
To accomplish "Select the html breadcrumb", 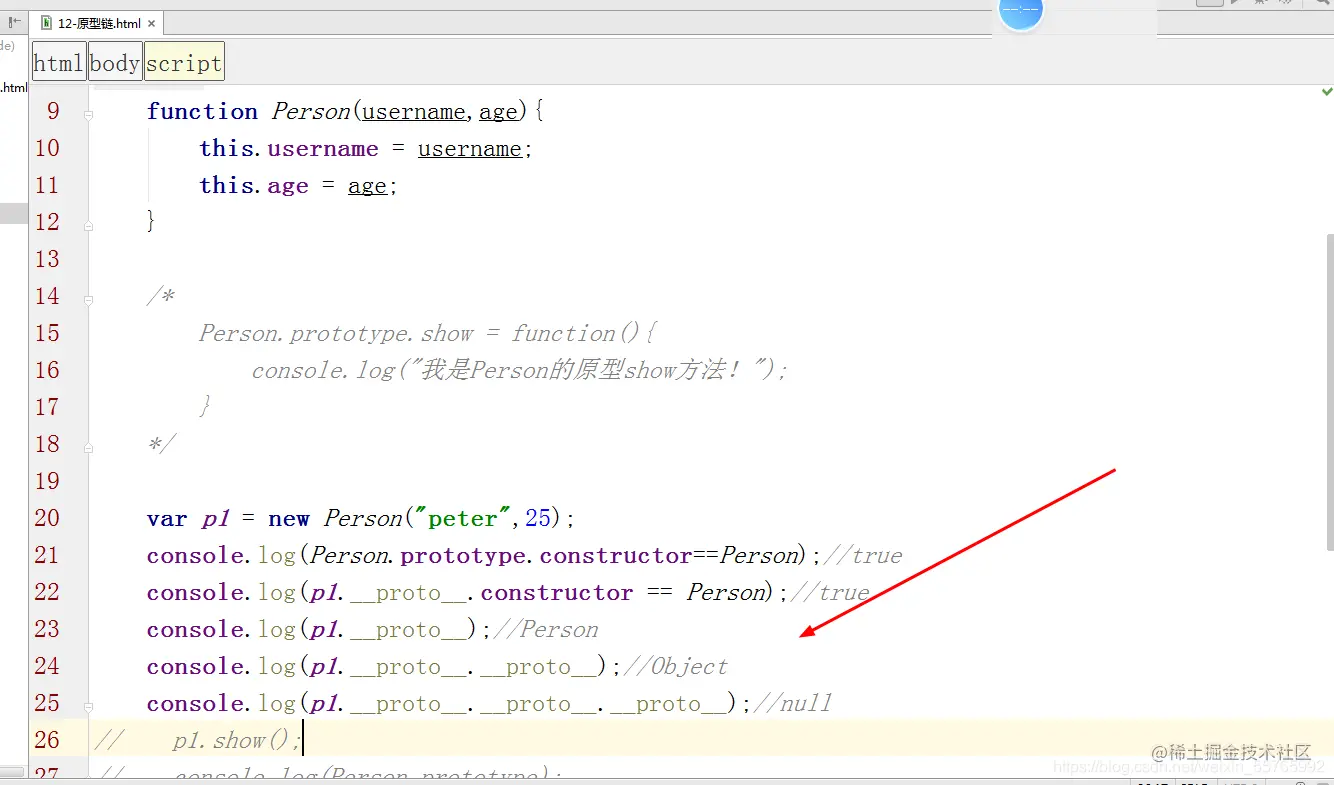I will click(x=59, y=62).
